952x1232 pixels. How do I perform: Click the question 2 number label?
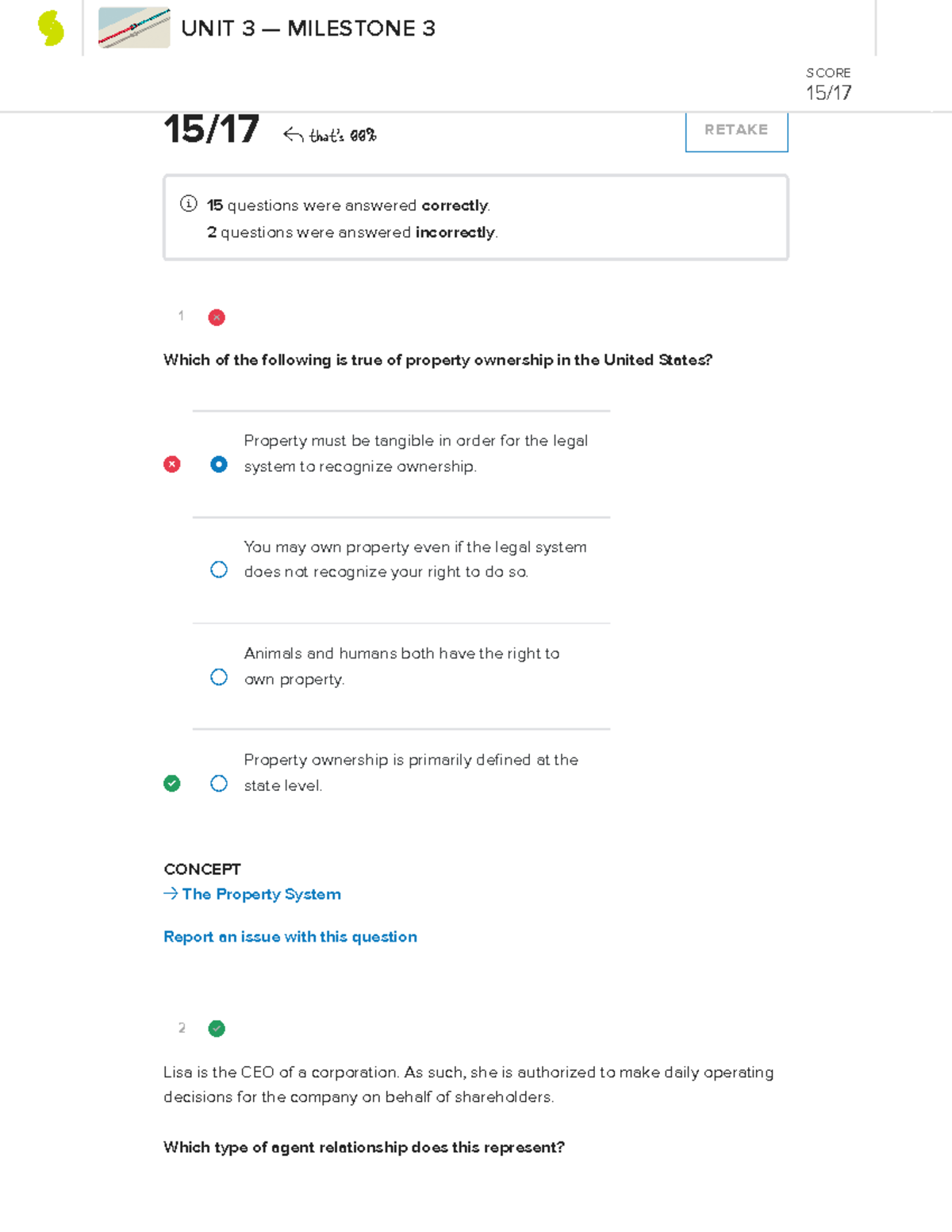pos(182,1028)
